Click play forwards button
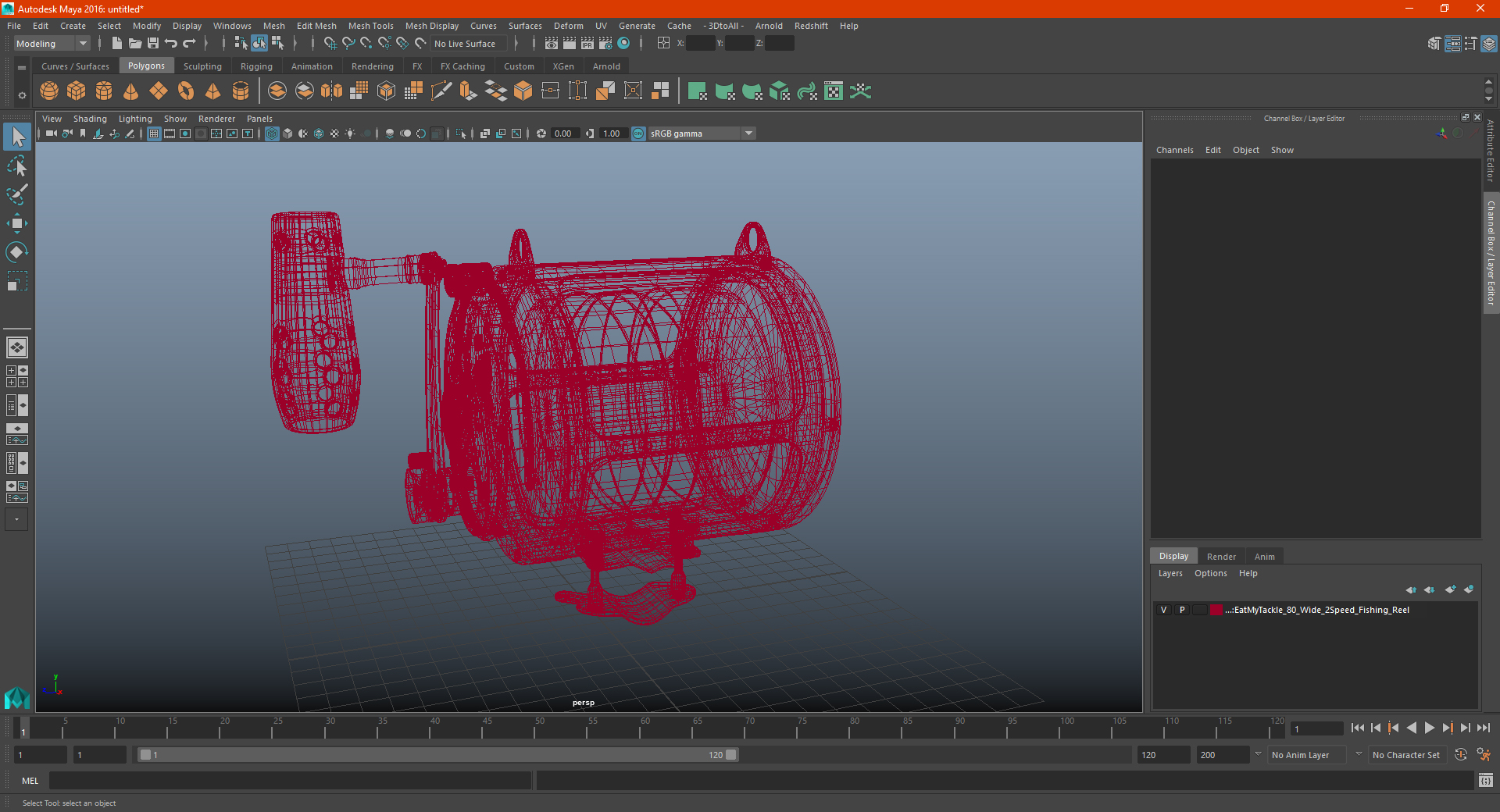 tap(1429, 728)
